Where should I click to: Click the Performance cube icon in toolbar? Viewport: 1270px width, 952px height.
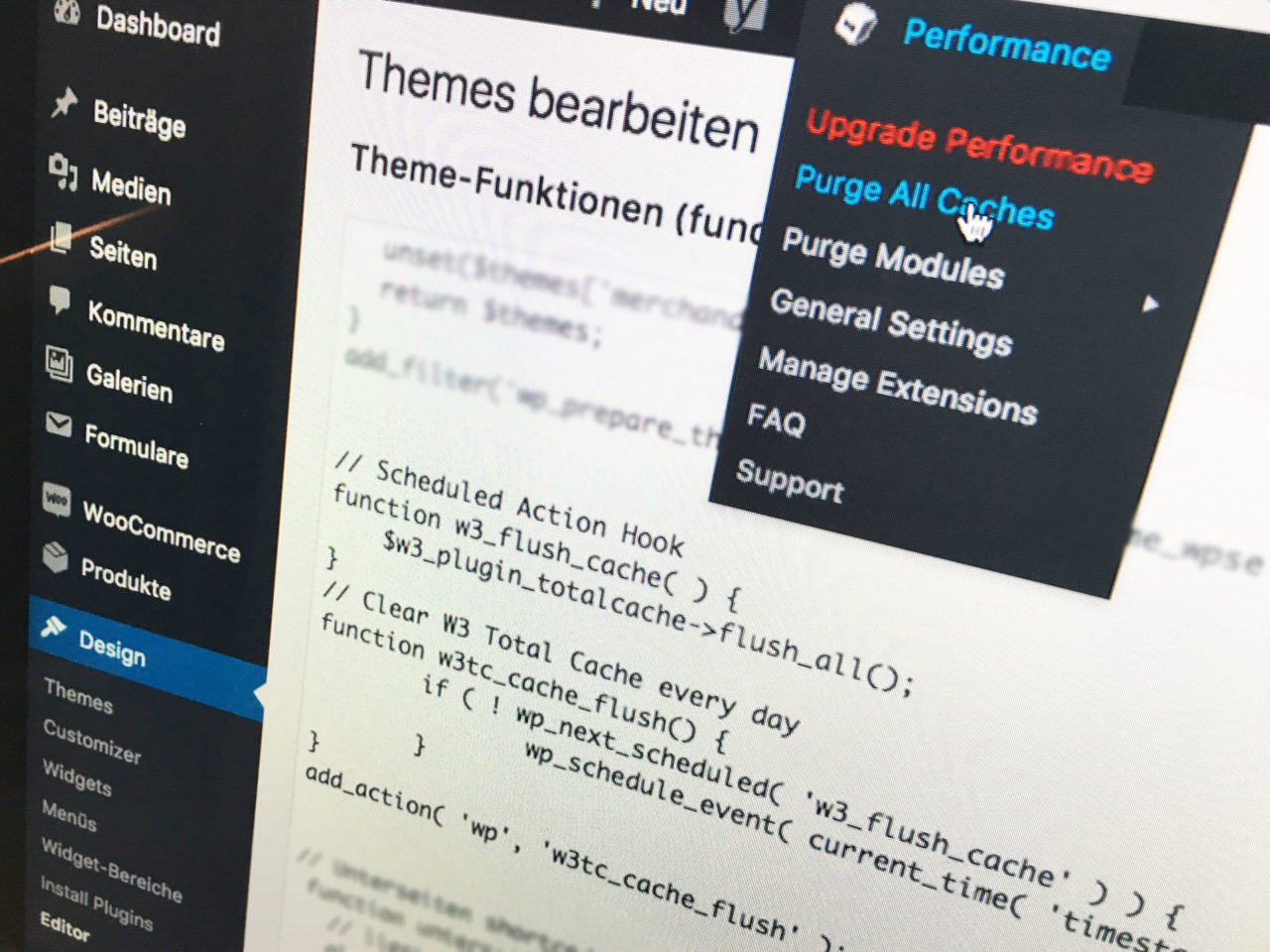click(854, 25)
